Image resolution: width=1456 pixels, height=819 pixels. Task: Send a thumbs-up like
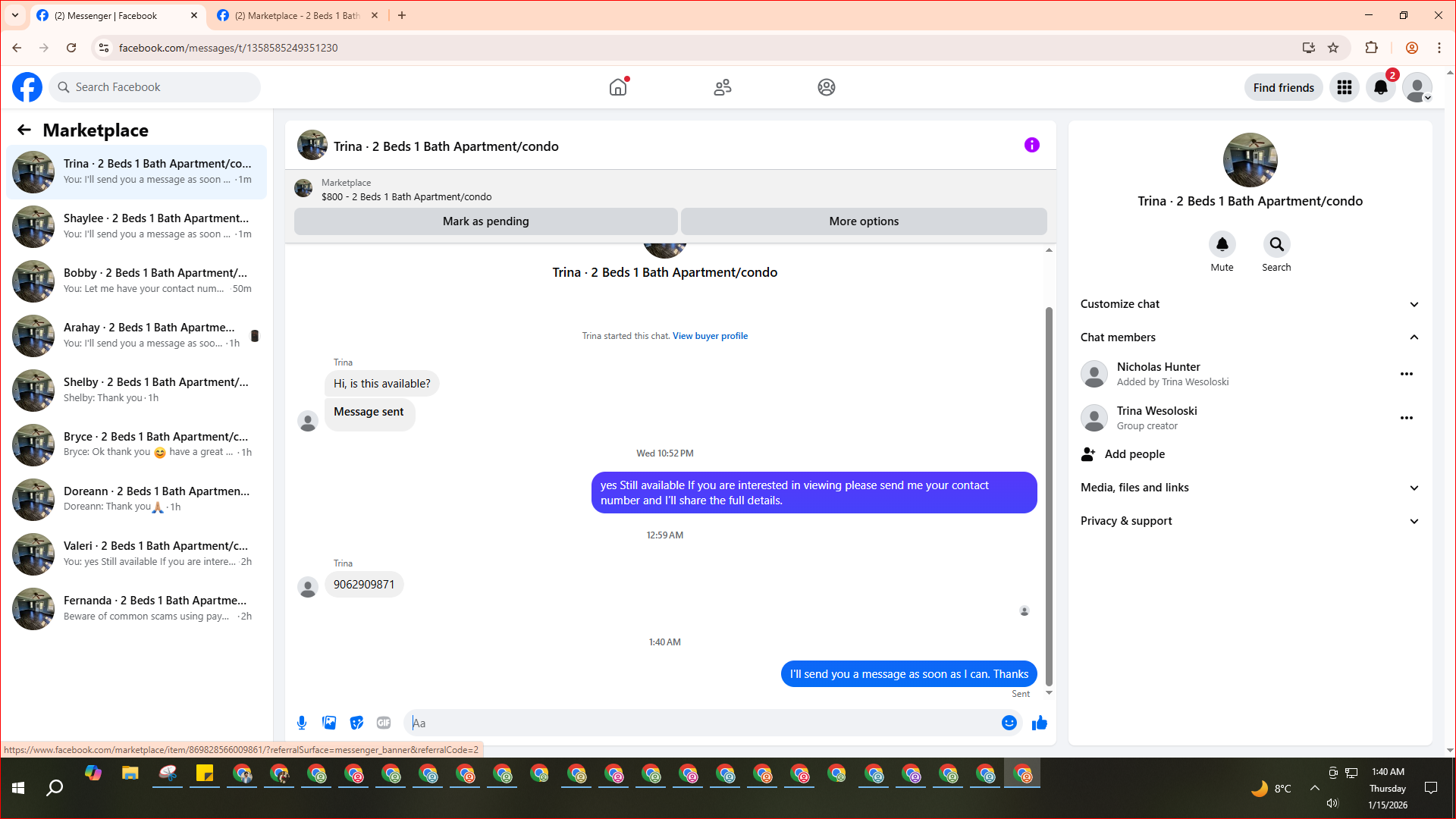tap(1039, 723)
